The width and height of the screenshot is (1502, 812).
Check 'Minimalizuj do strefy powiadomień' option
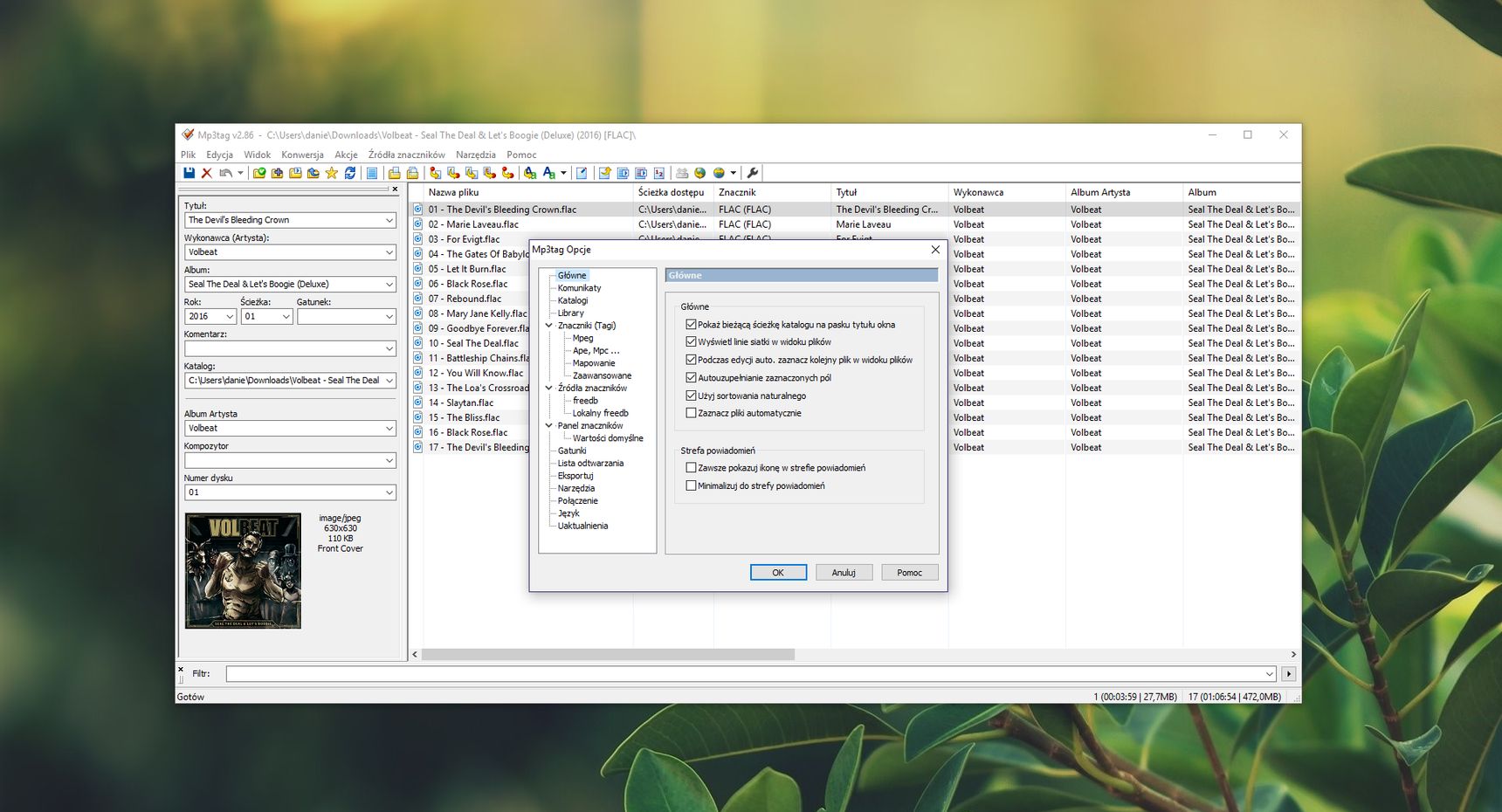[691, 485]
